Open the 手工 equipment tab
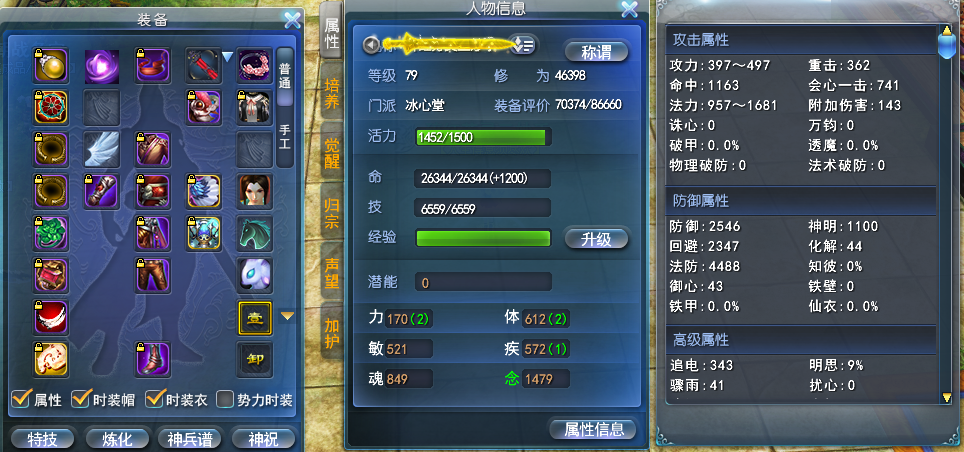Viewport: 964px width, 452px height. point(285,137)
